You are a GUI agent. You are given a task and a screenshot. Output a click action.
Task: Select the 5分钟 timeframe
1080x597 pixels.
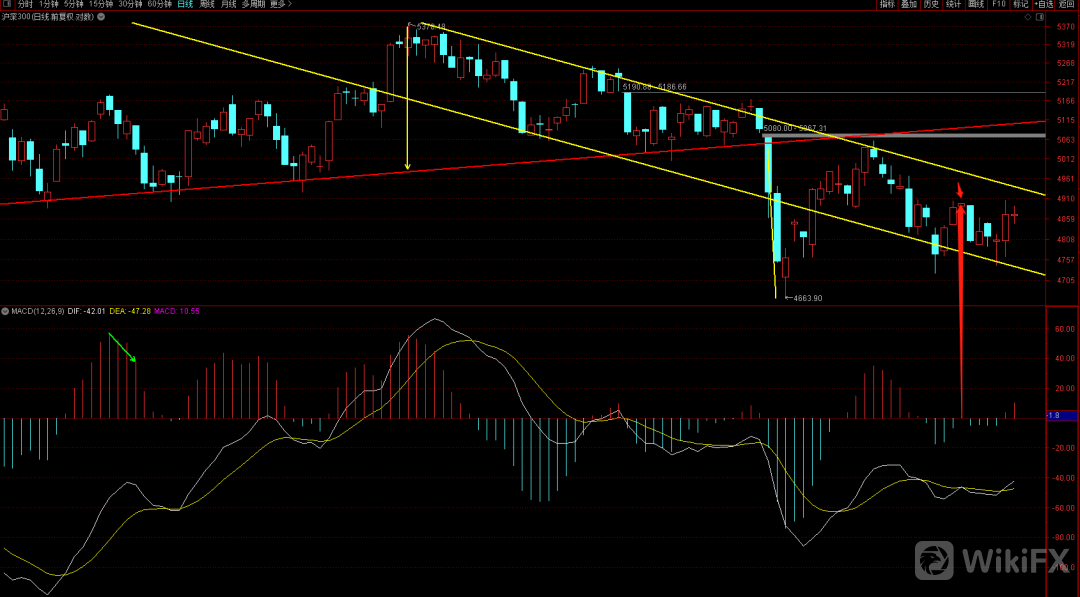(x=75, y=5)
